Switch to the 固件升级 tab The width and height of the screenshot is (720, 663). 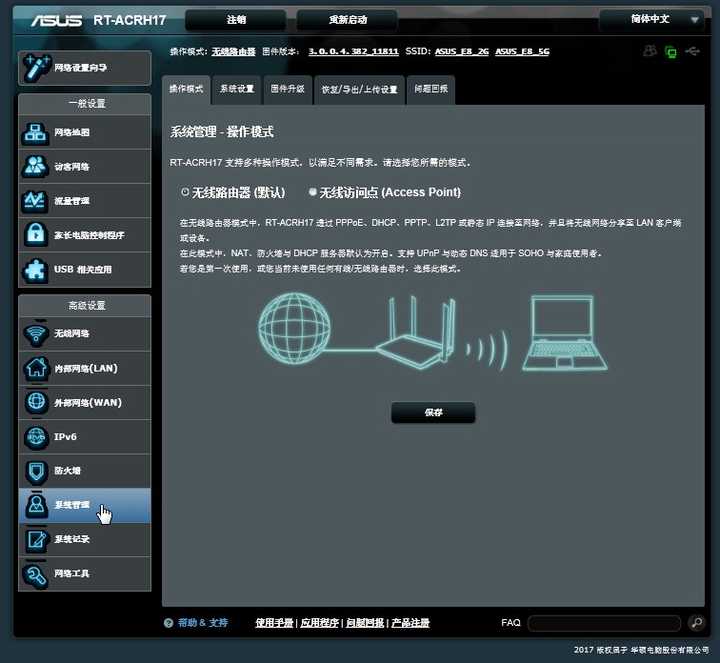287,89
